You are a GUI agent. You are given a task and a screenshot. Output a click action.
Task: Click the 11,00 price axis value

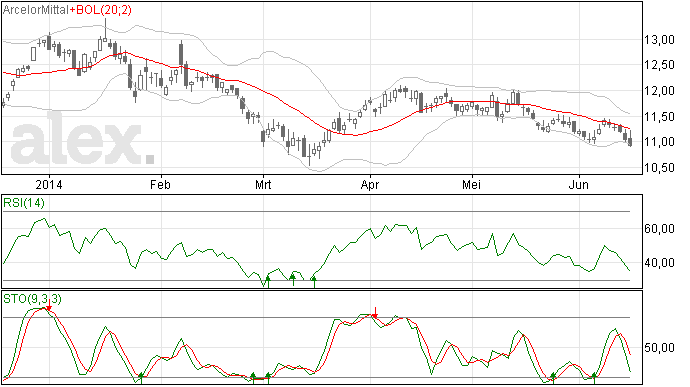pyautogui.click(x=660, y=142)
